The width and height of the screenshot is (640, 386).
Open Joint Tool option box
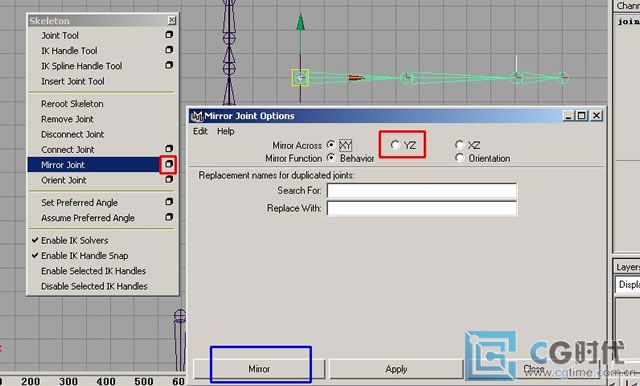tap(169, 35)
